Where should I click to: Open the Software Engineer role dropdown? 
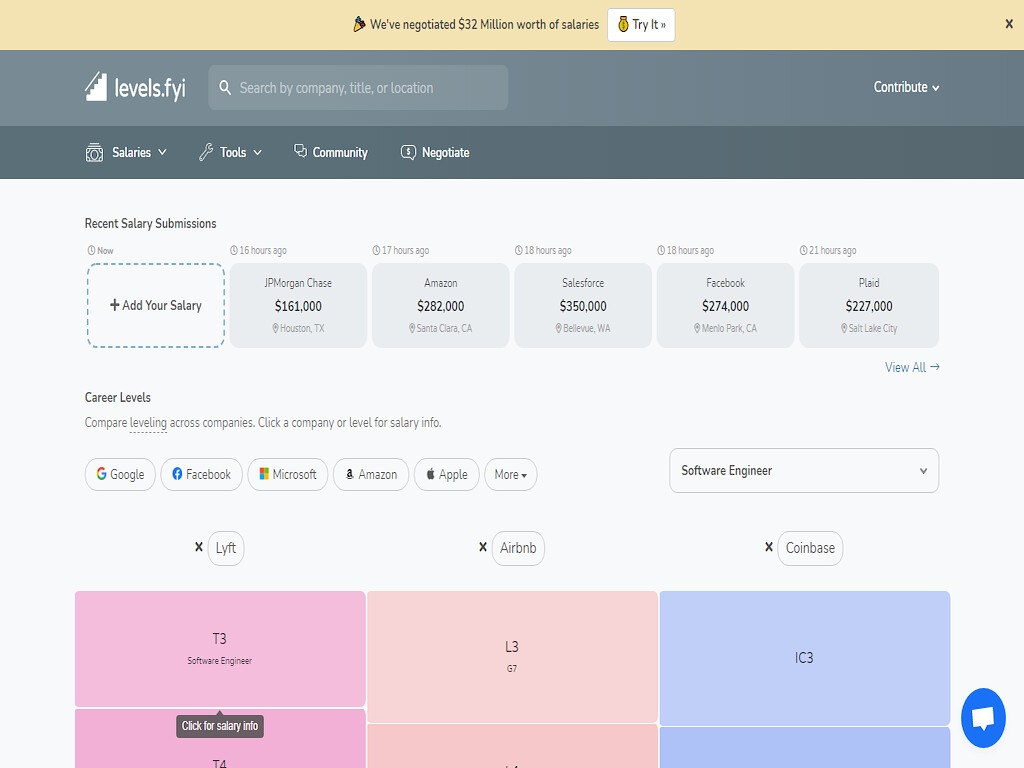803,470
